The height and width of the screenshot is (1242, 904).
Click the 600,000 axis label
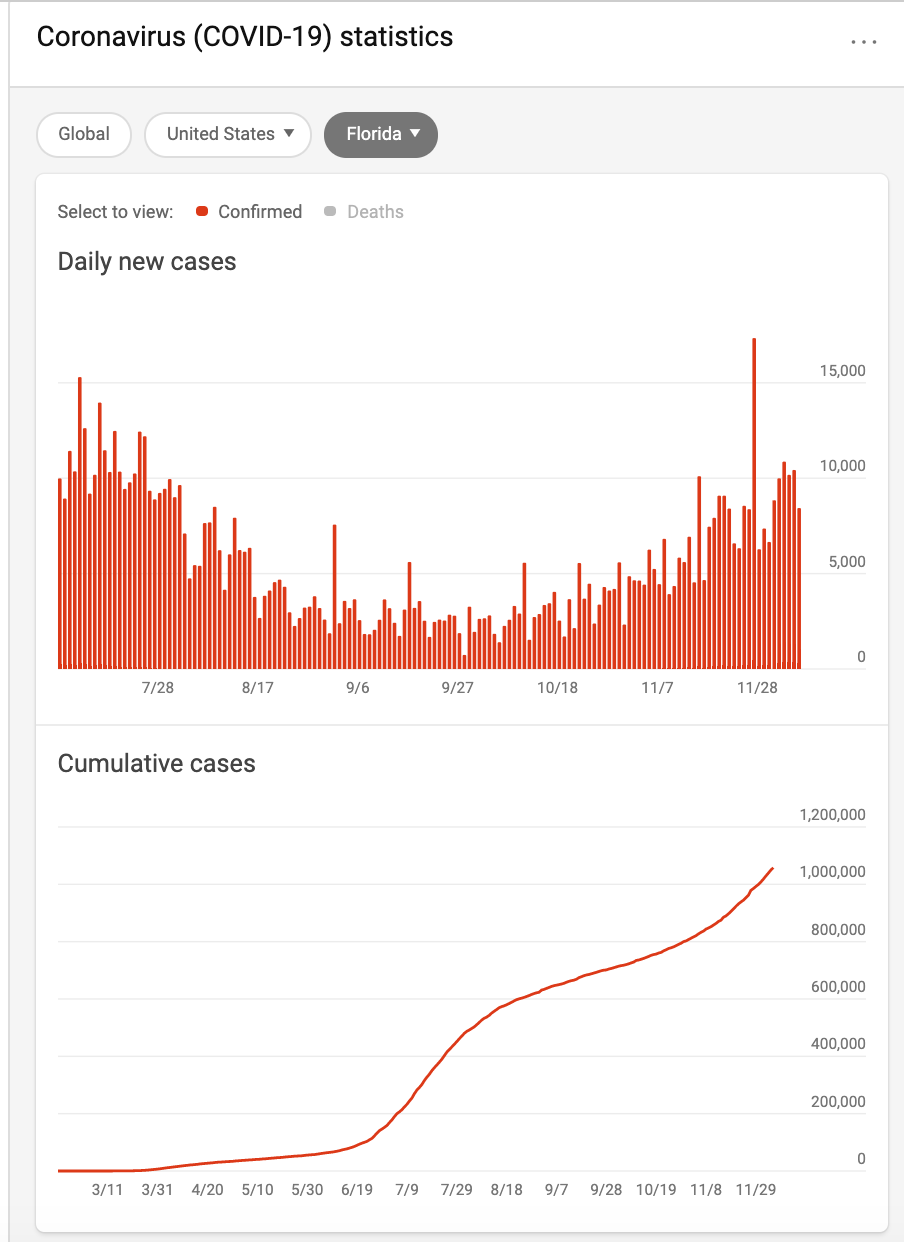click(x=839, y=987)
